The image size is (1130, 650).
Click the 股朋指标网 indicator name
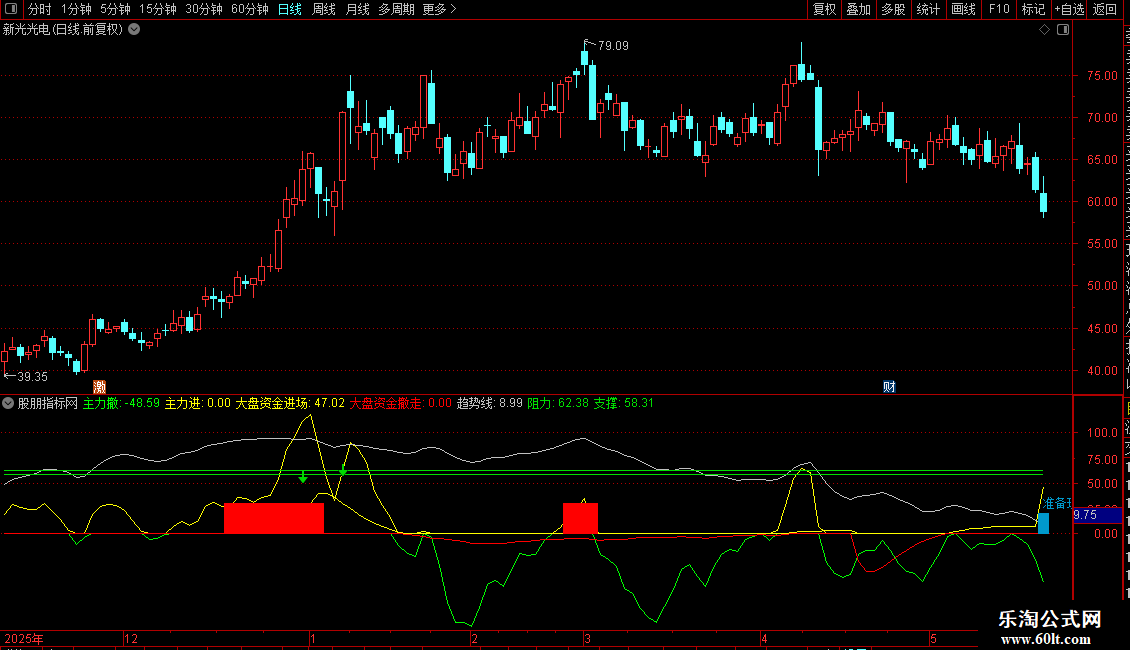point(48,404)
